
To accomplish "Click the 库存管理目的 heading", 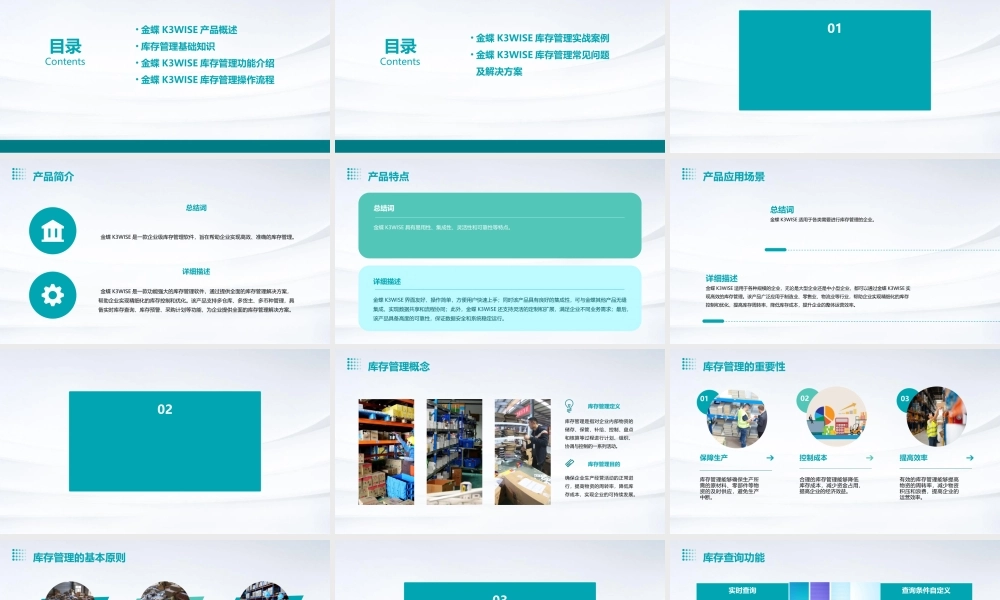I will pos(603,464).
